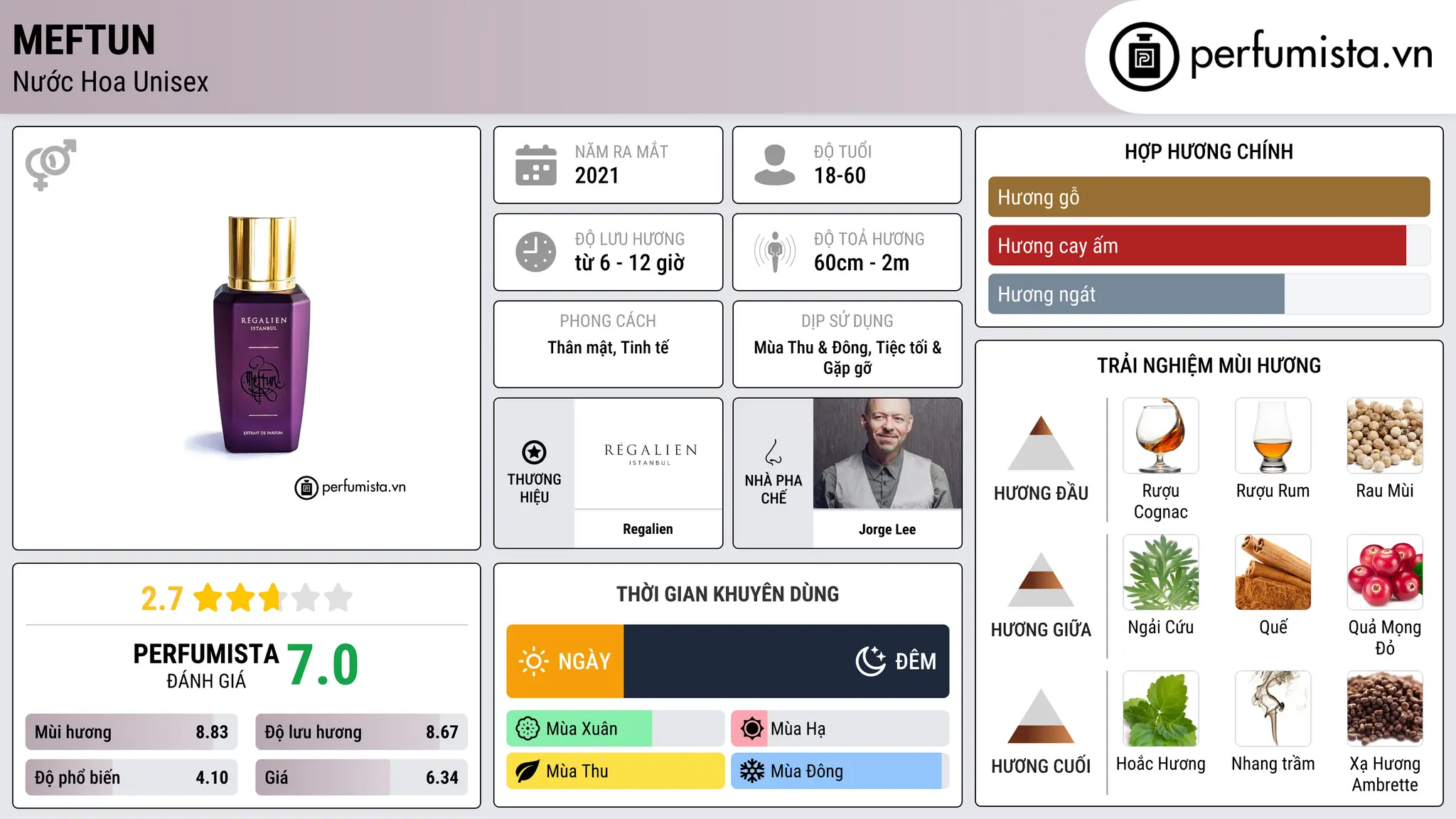Viewport: 1456px width, 819px height.
Task: Click the MEFTUN perfume title
Action: (84, 40)
